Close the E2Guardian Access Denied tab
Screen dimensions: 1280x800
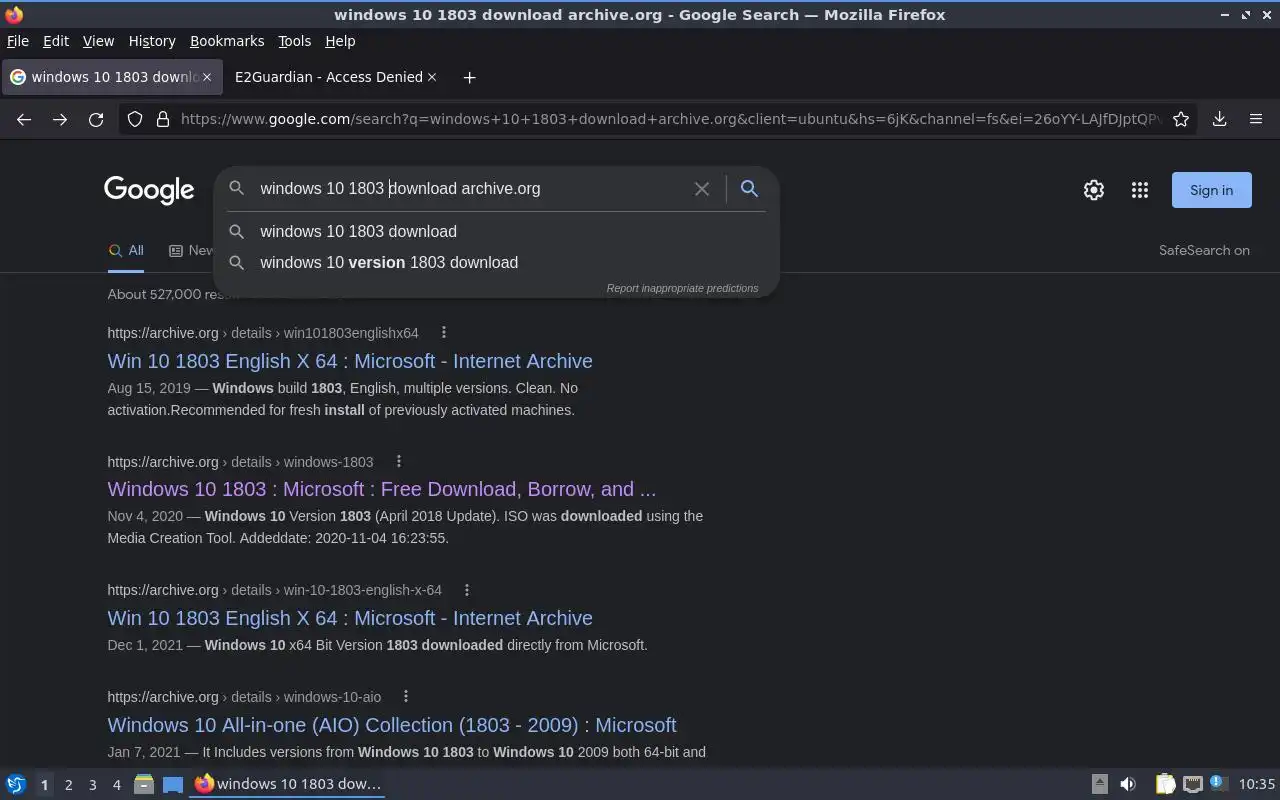(432, 77)
